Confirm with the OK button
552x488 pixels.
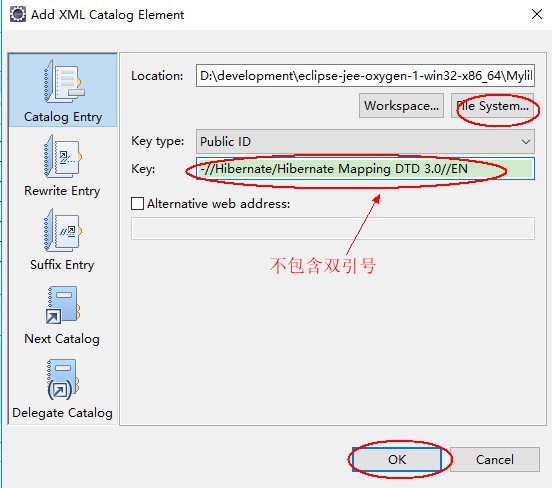[397, 459]
